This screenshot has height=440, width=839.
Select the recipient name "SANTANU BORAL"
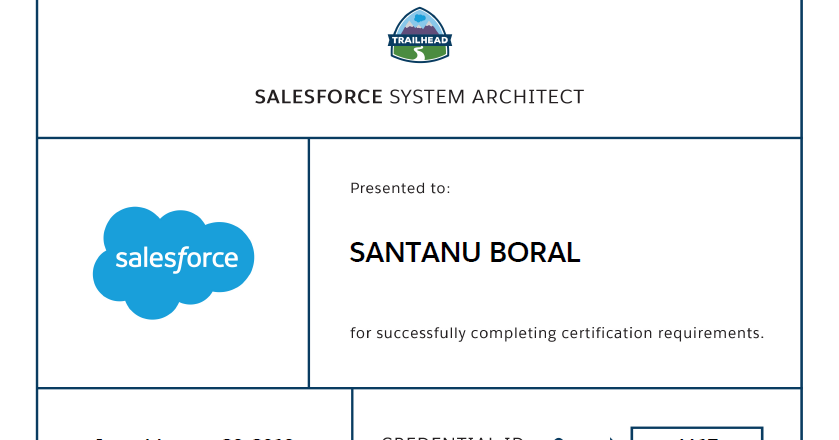465,253
